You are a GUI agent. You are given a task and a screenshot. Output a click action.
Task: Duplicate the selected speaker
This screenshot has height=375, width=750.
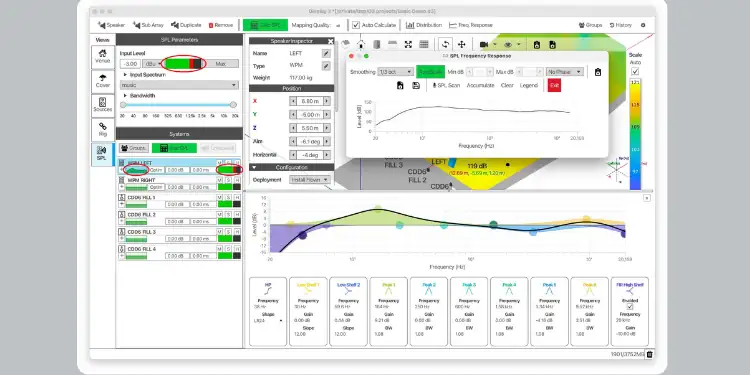point(186,25)
